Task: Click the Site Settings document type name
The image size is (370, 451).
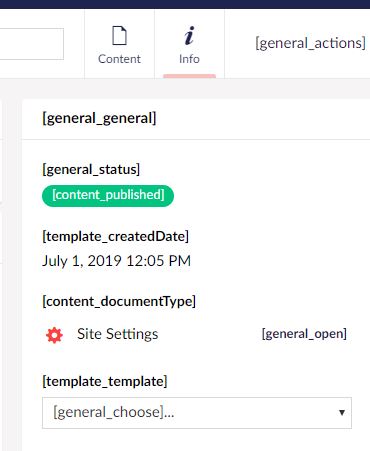Action: tap(118, 334)
